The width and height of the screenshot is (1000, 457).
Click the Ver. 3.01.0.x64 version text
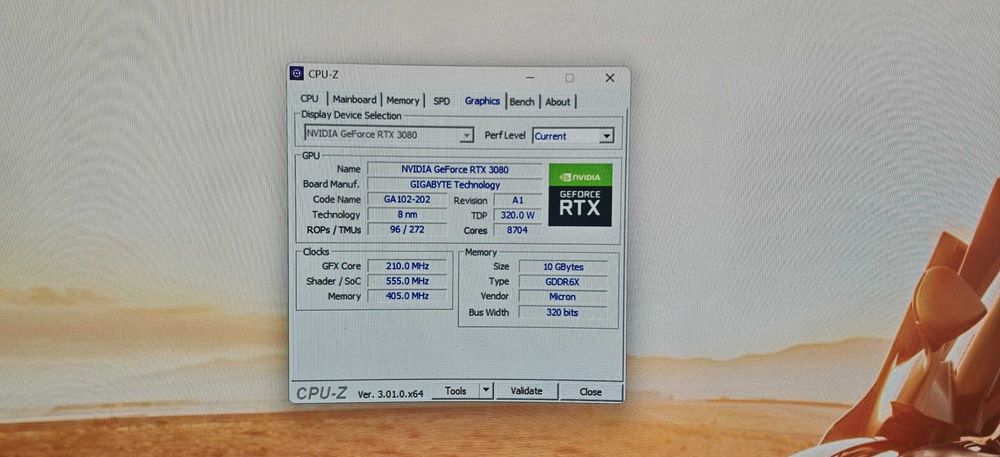390,394
